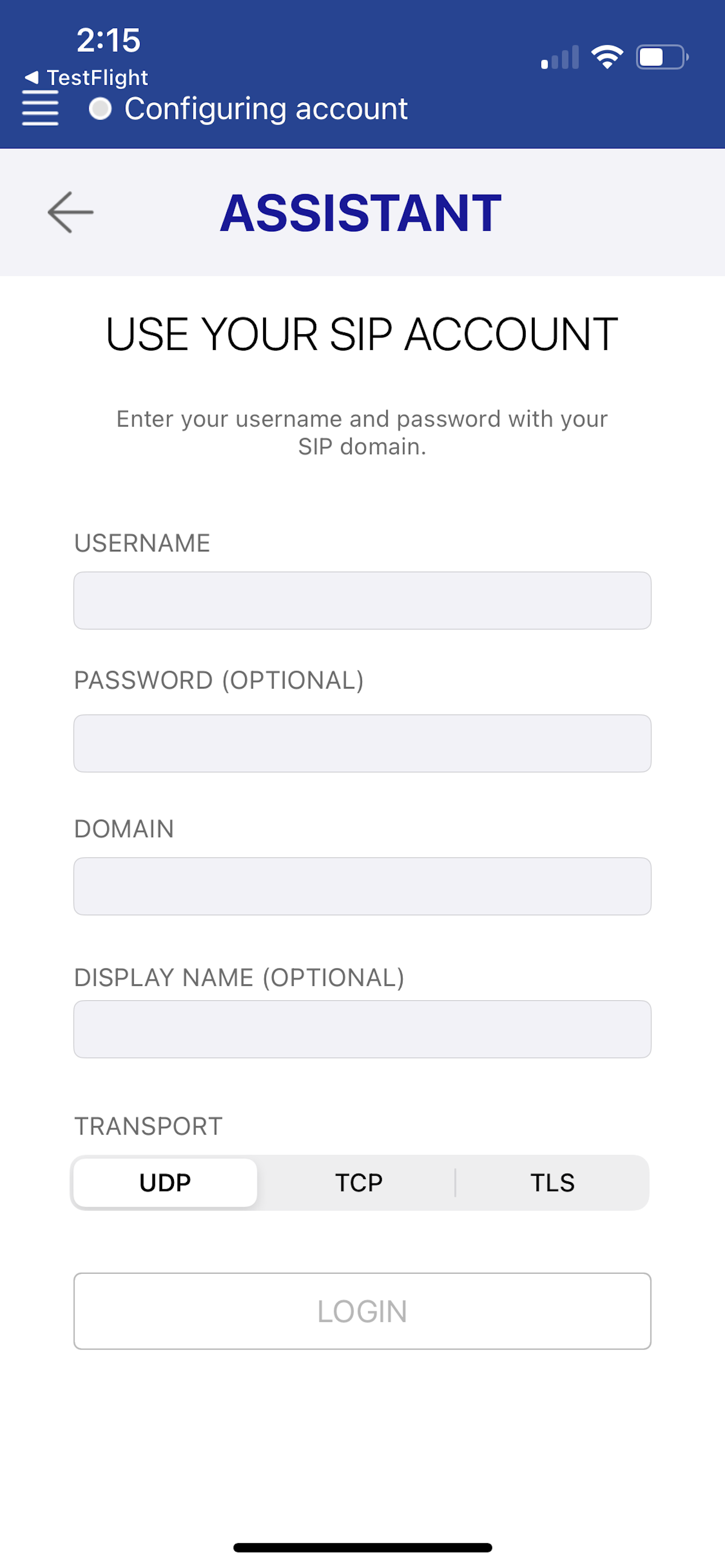Screen dimensions: 725x1568
Task: Focus the Password (optional) field
Action: [362, 743]
